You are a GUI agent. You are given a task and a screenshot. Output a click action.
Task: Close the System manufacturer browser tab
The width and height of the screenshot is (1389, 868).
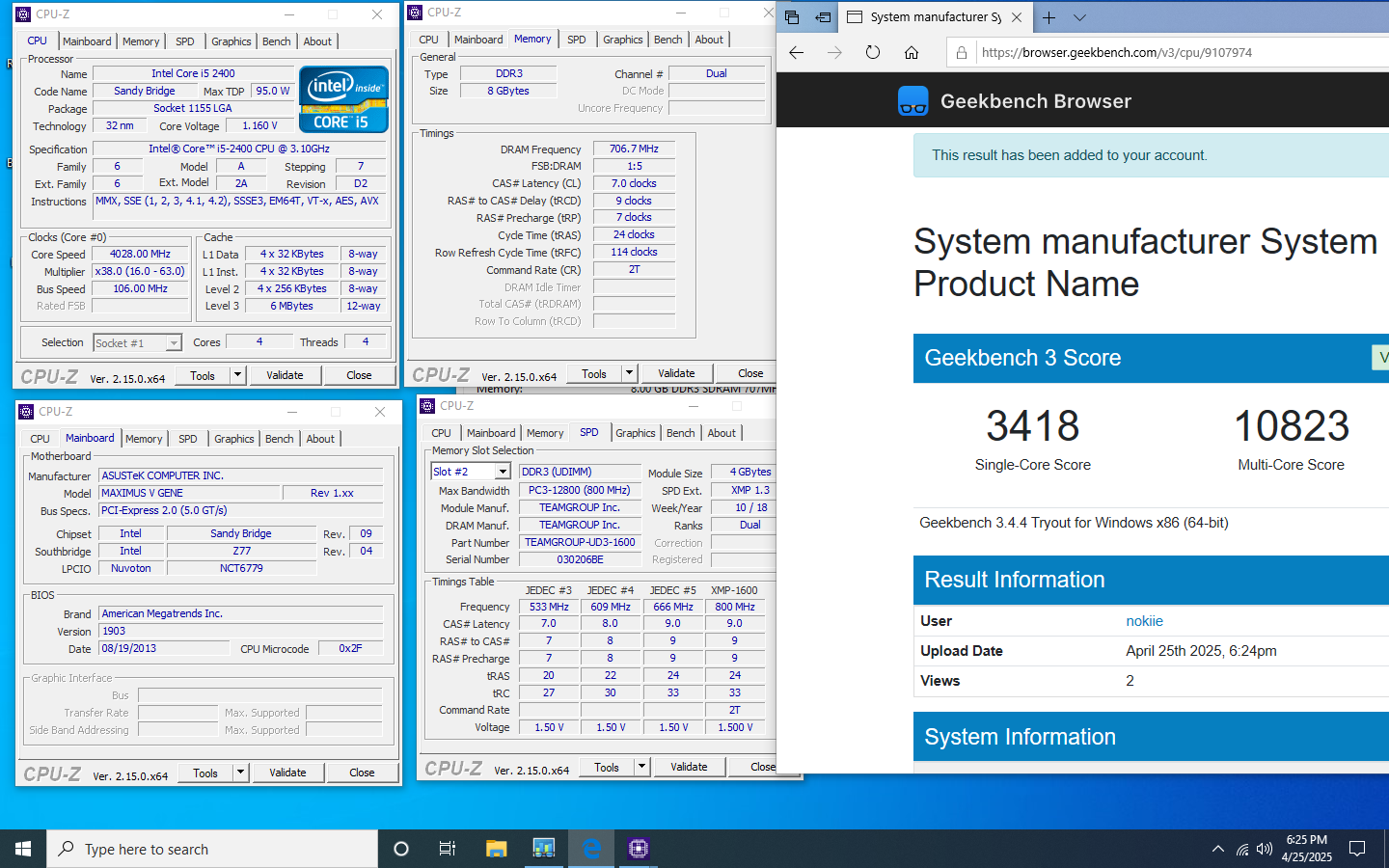(1017, 17)
